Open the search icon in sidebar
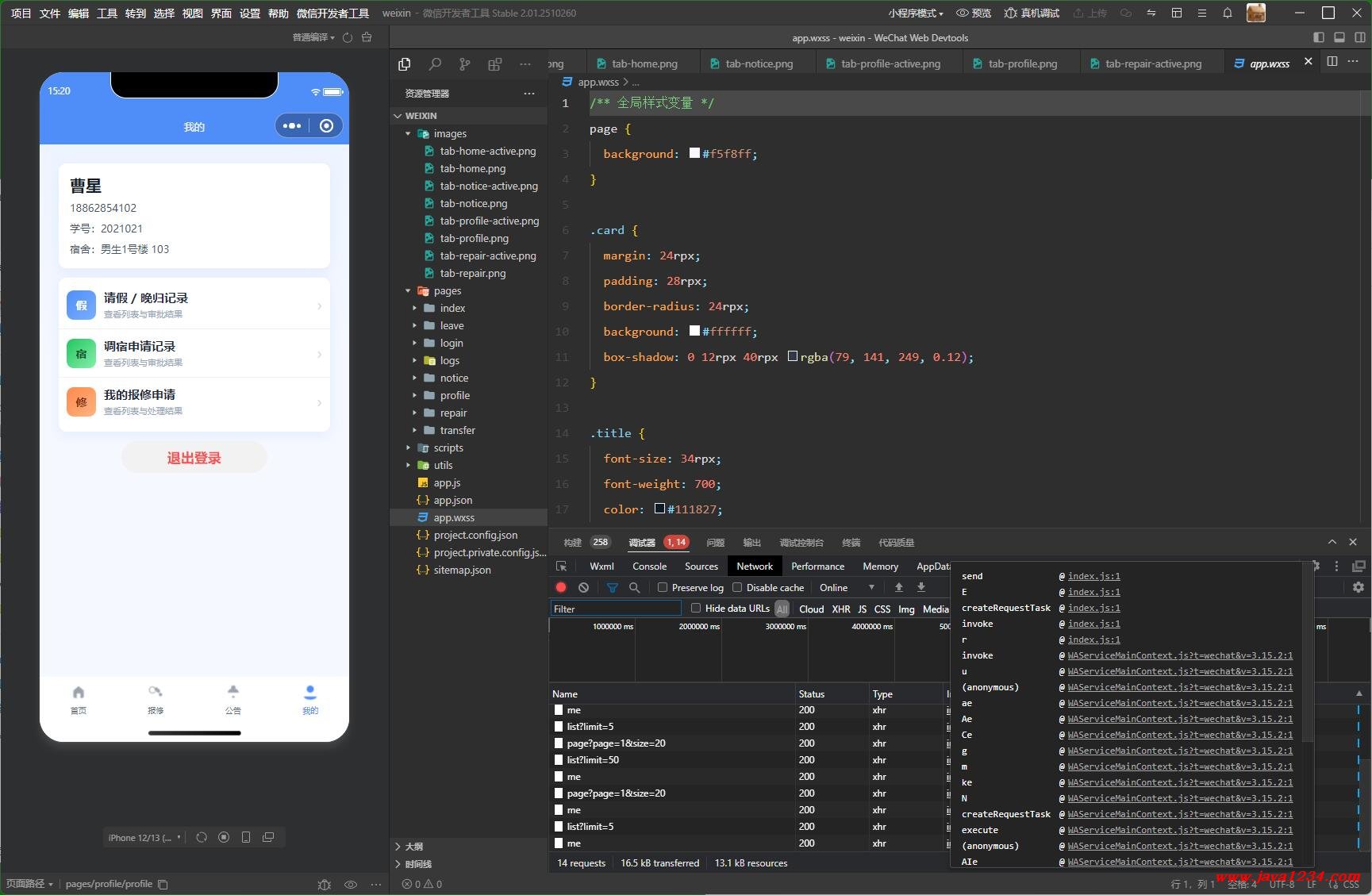The width and height of the screenshot is (1372, 895). [435, 64]
